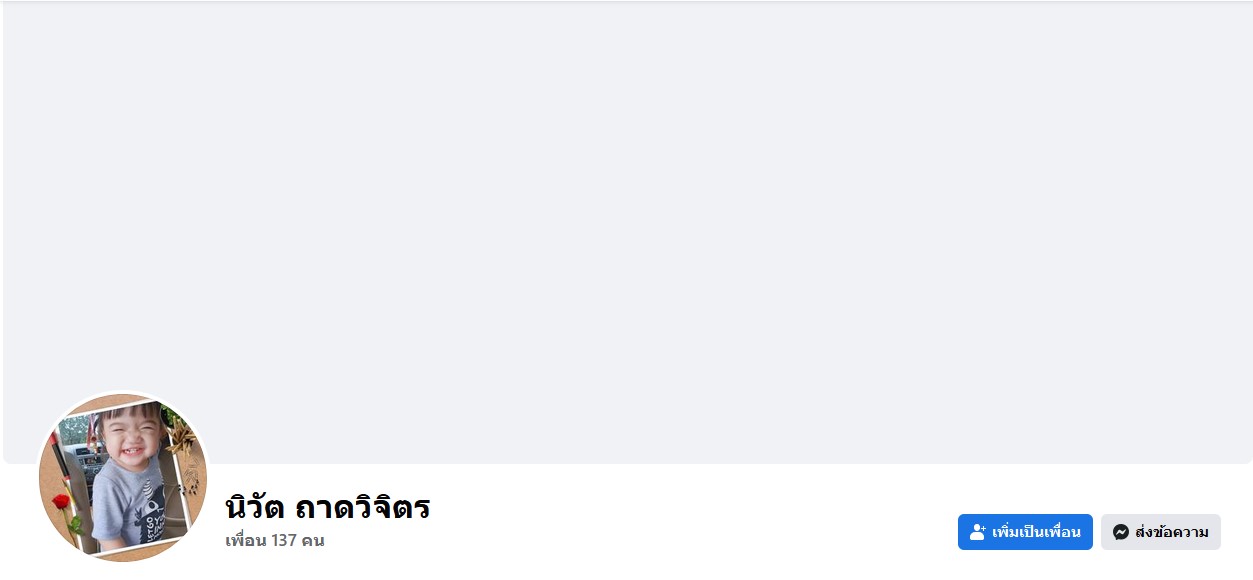
Task: Click the gray Messenger message button
Action: 1161,532
